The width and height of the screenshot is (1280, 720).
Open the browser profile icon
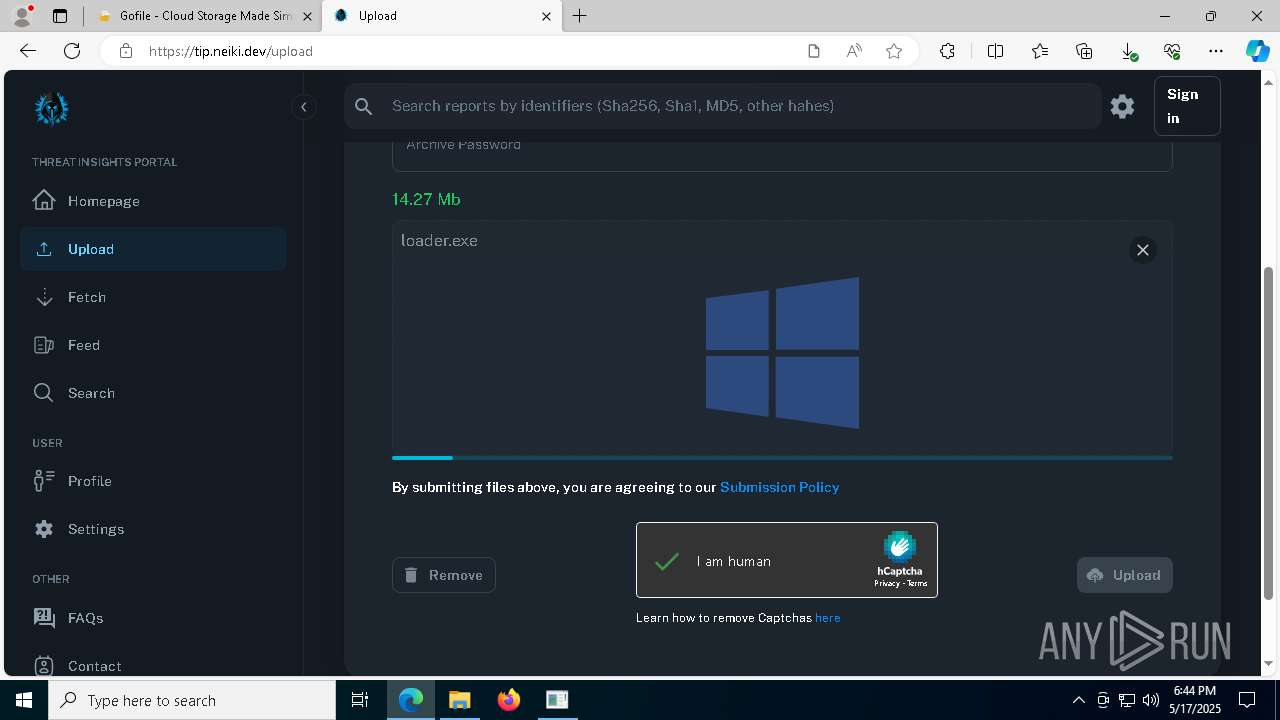click(22, 16)
